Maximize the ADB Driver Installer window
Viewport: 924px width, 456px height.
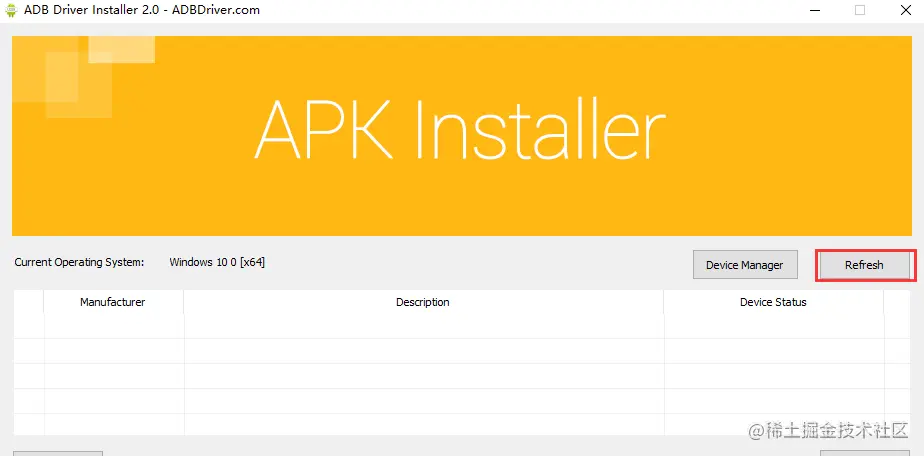pos(860,10)
